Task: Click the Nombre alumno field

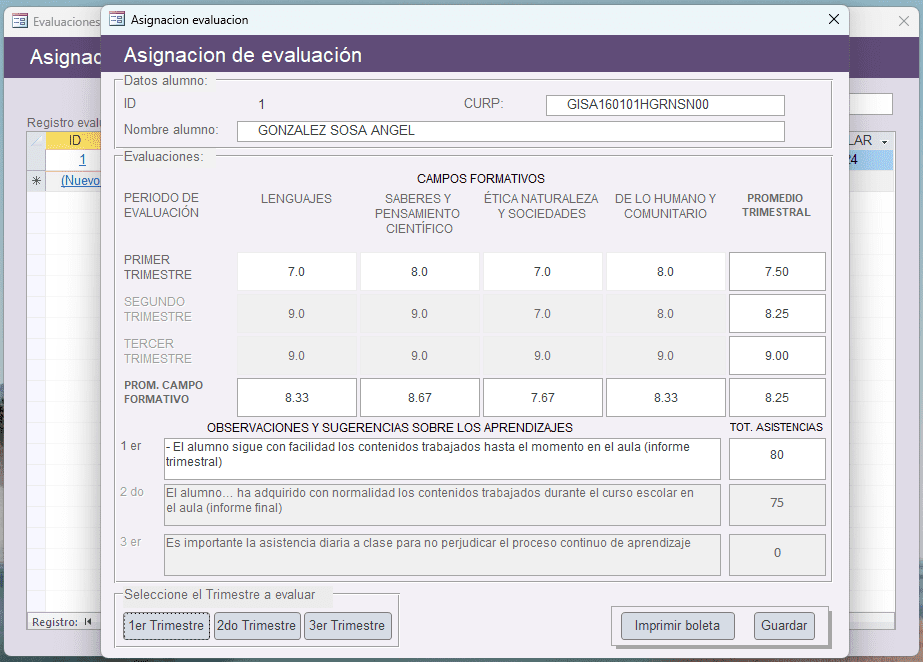Action: [510, 131]
